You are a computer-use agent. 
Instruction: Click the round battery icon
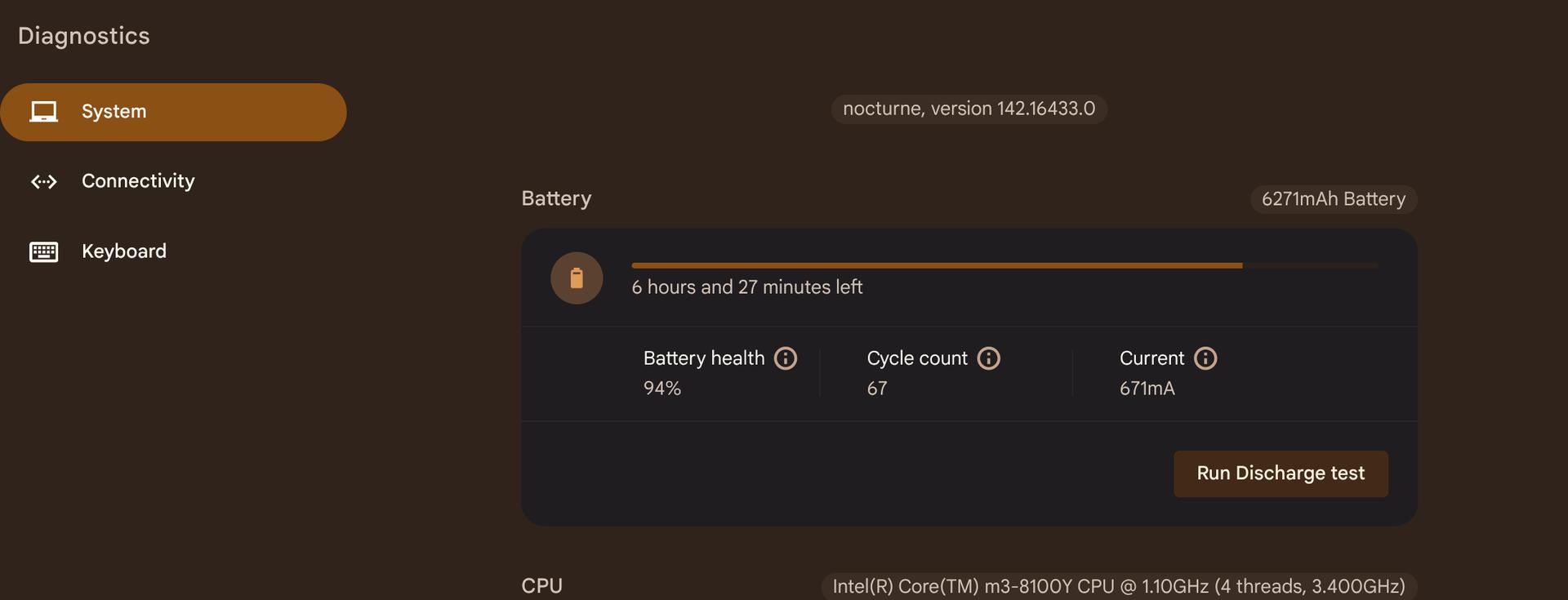[x=577, y=278]
